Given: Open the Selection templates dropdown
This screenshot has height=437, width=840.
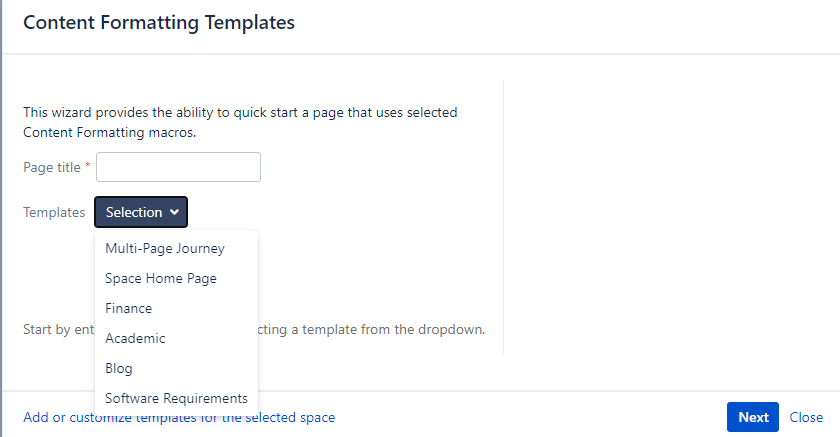Looking at the screenshot, I should (134, 212).
